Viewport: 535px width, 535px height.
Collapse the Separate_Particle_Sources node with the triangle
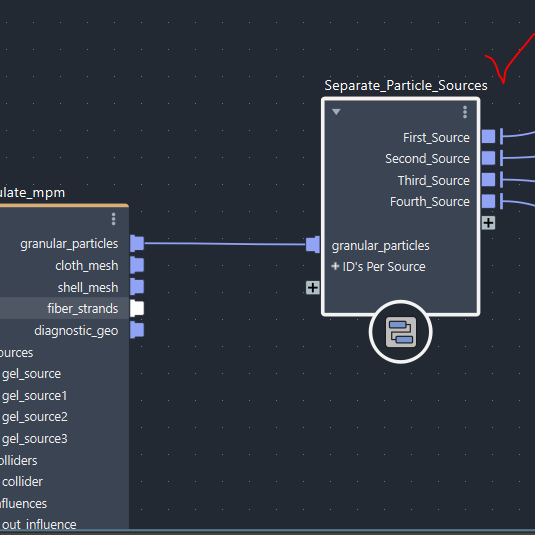(336, 112)
